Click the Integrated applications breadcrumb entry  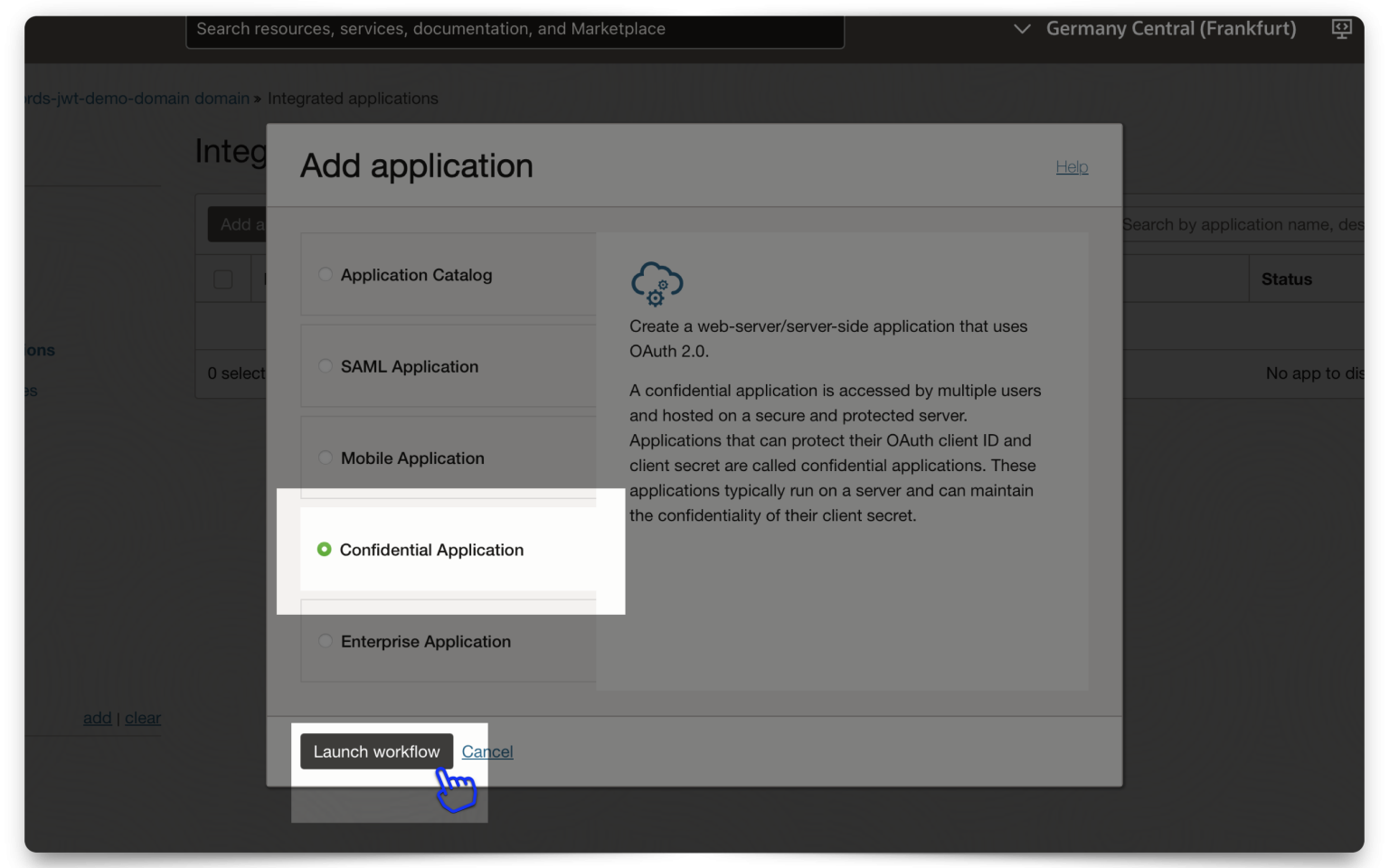coord(354,98)
